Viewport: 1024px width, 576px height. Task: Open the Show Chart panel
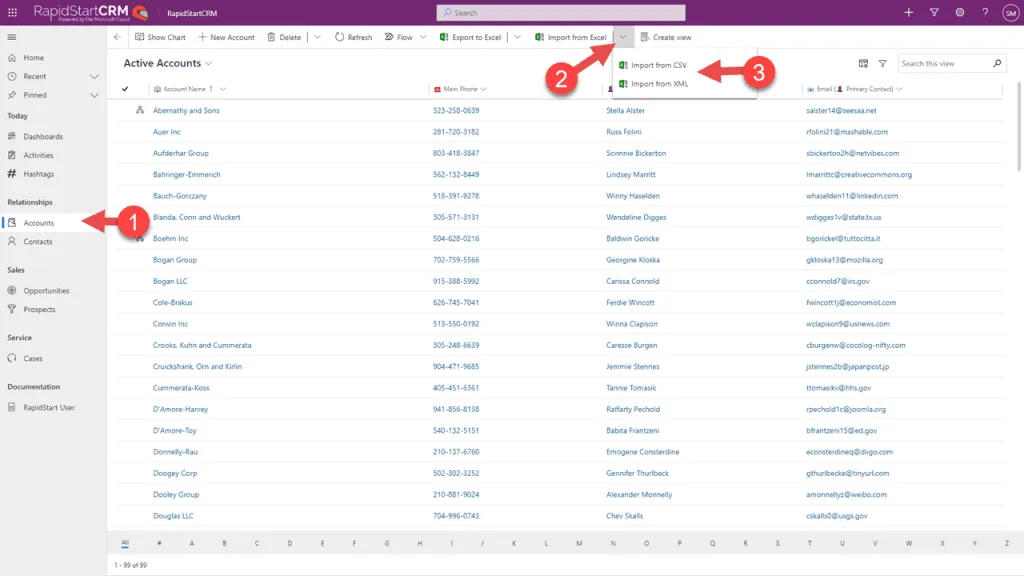click(160, 36)
